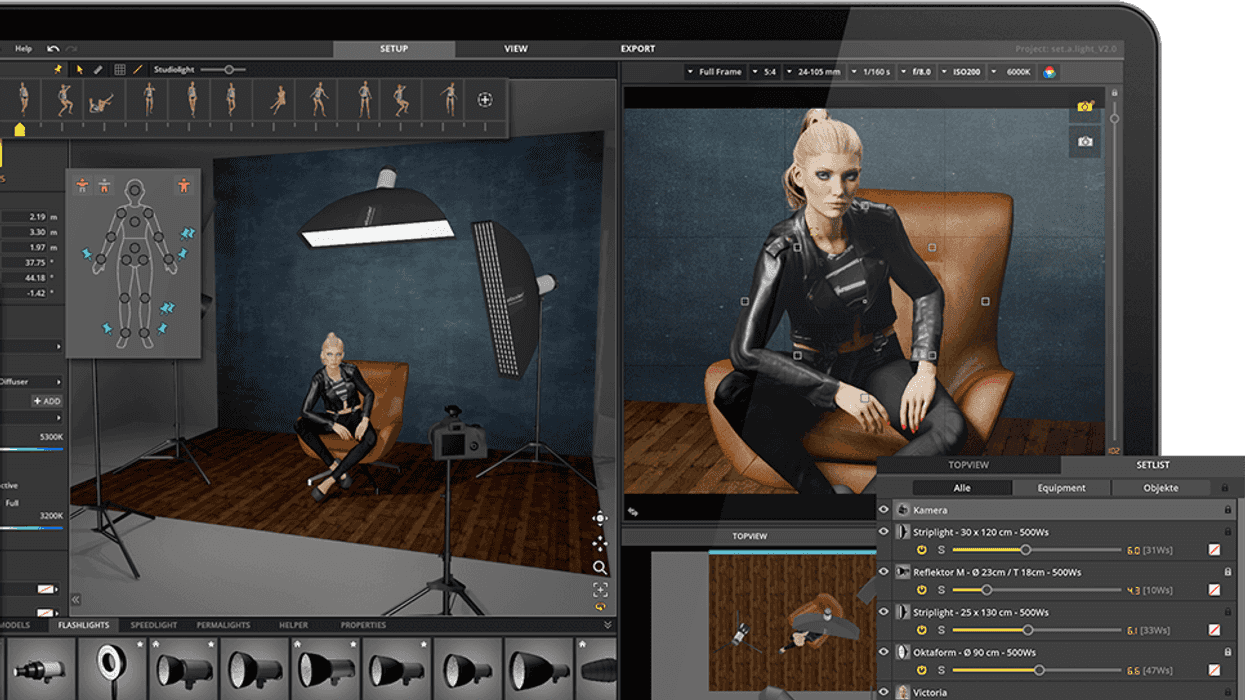The width and height of the screenshot is (1245, 700).
Task: Toggle power of Reflektor M light
Action: click(x=921, y=590)
